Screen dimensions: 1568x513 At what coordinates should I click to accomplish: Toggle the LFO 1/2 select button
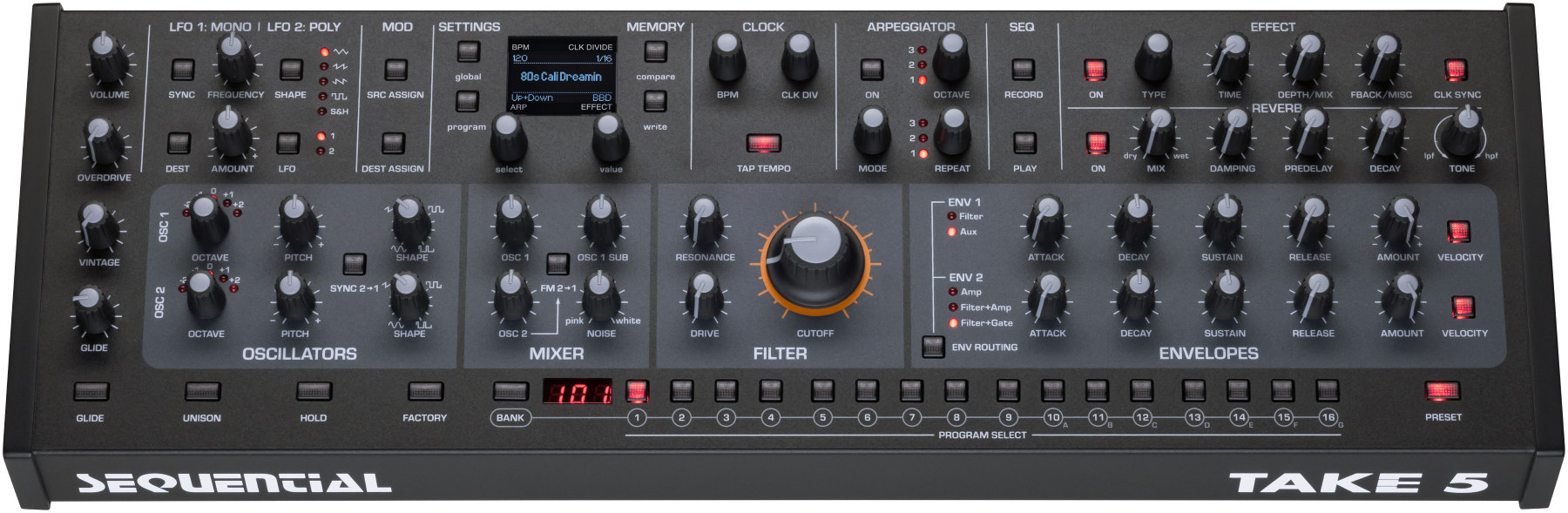(287, 143)
